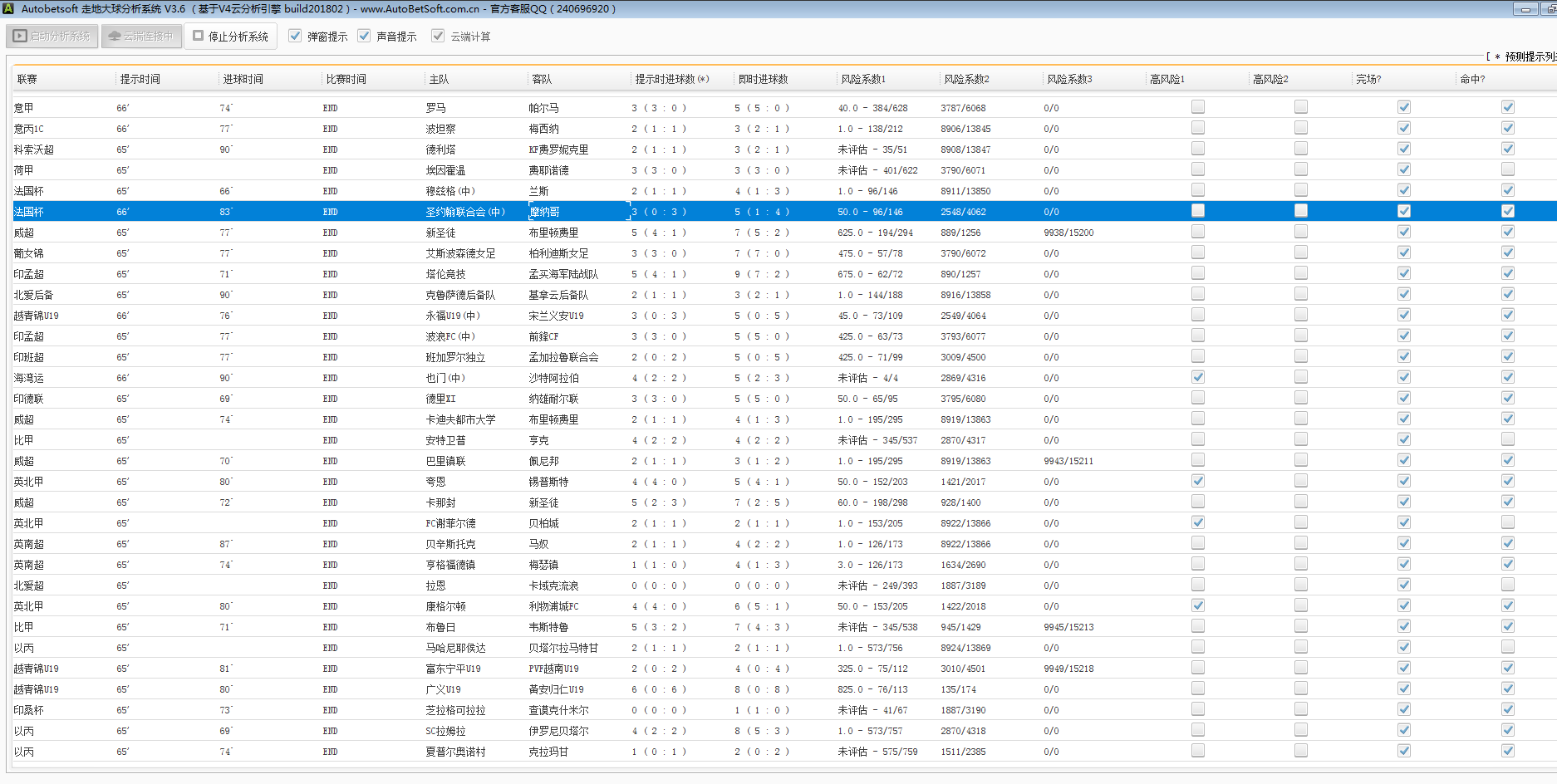Uncheck 高风险1 for the 也门(中) row
Screen dimensions: 1557x784
click(1197, 377)
